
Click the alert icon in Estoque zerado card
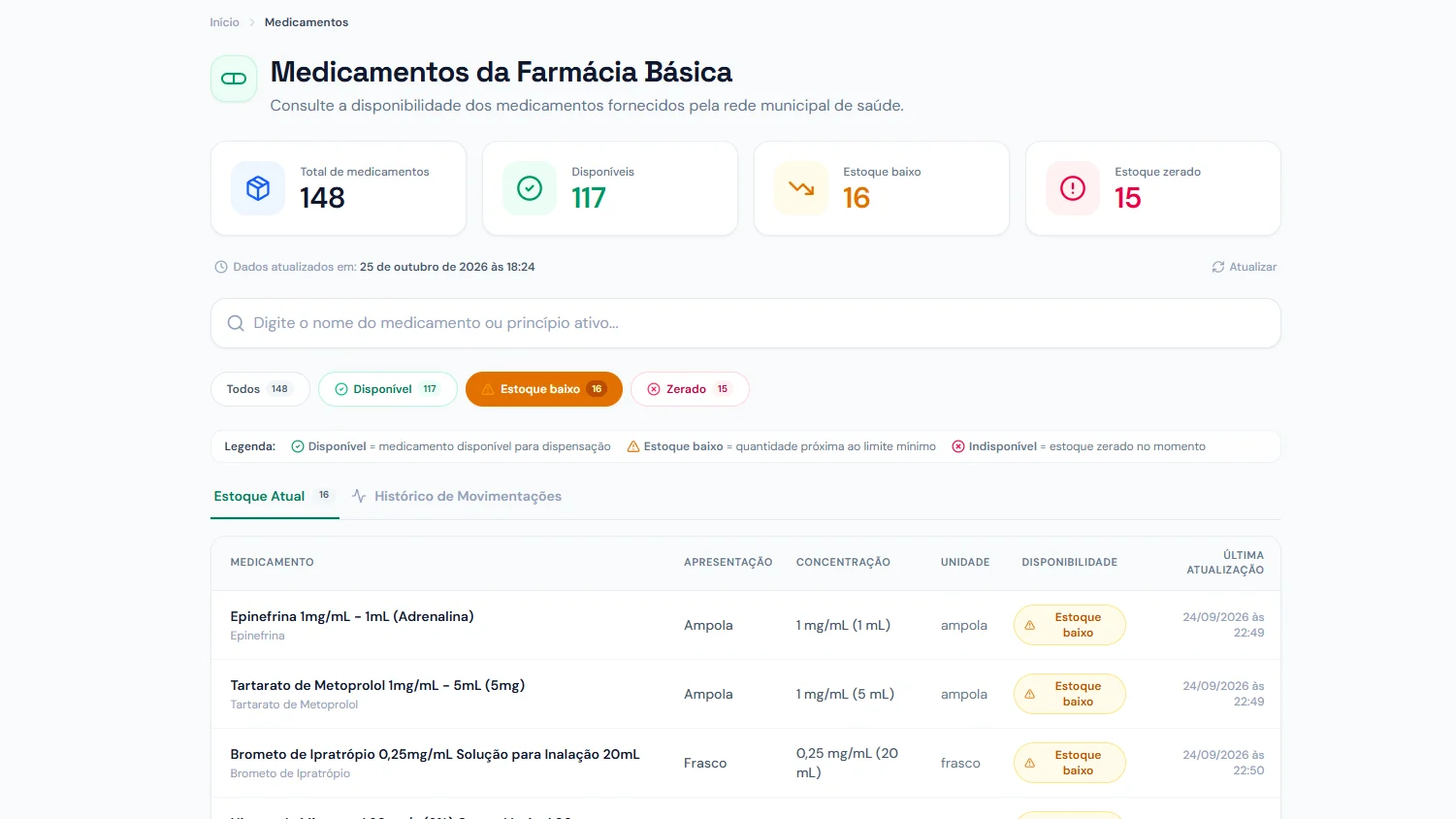[x=1073, y=188]
